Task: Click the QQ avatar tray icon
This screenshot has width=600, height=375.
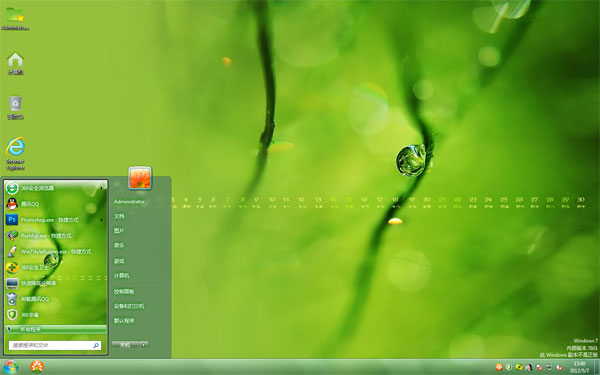Action: (x=529, y=367)
